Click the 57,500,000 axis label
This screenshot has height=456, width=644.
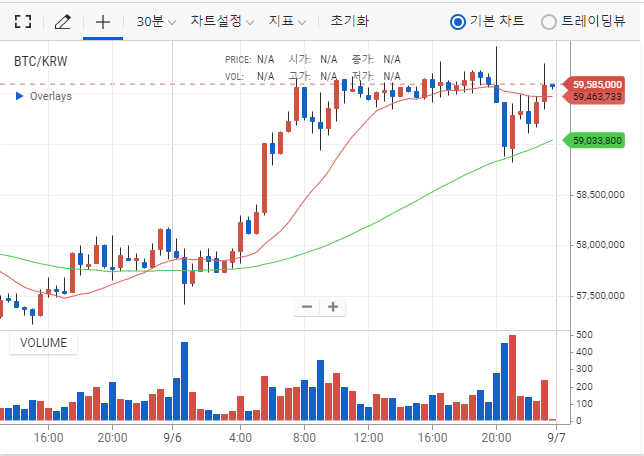pyautogui.click(x=600, y=296)
